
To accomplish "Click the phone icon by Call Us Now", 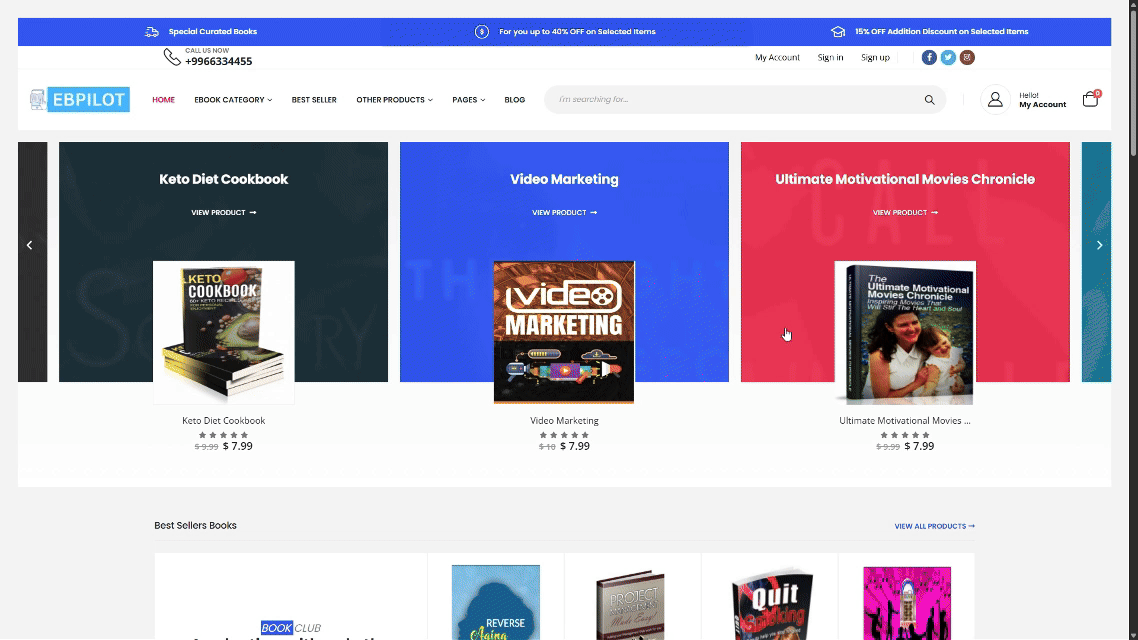I will (x=172, y=57).
